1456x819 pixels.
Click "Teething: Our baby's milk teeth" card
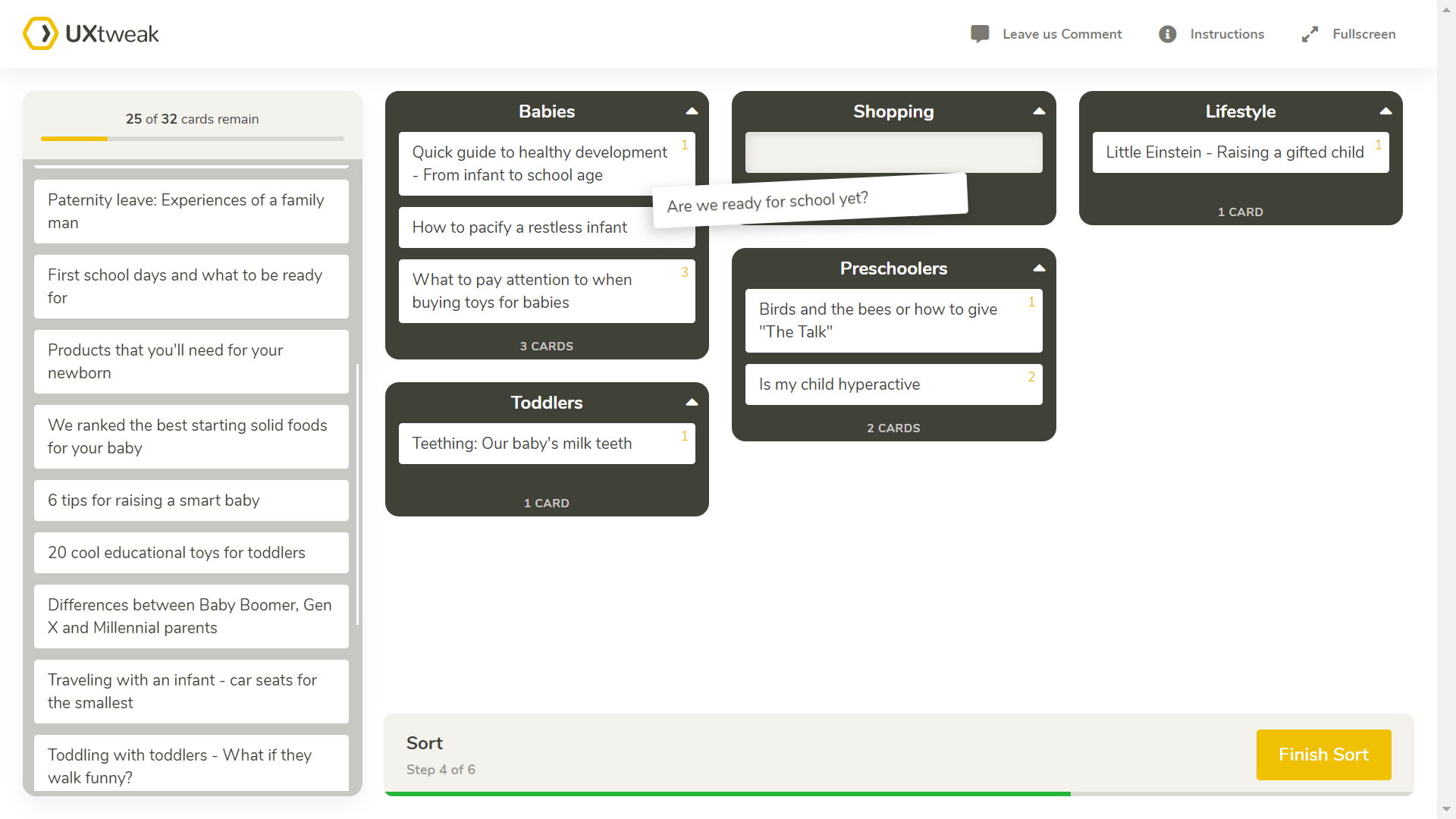pyautogui.click(x=547, y=444)
